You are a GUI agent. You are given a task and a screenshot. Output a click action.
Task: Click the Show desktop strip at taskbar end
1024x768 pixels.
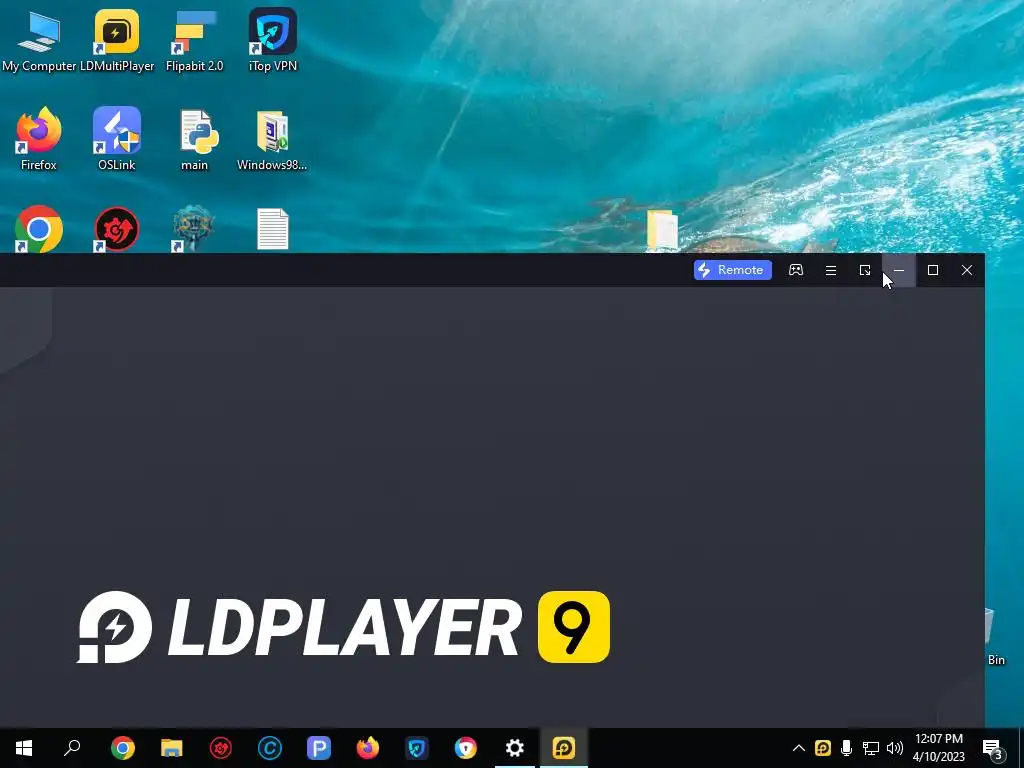[x=1021, y=748]
